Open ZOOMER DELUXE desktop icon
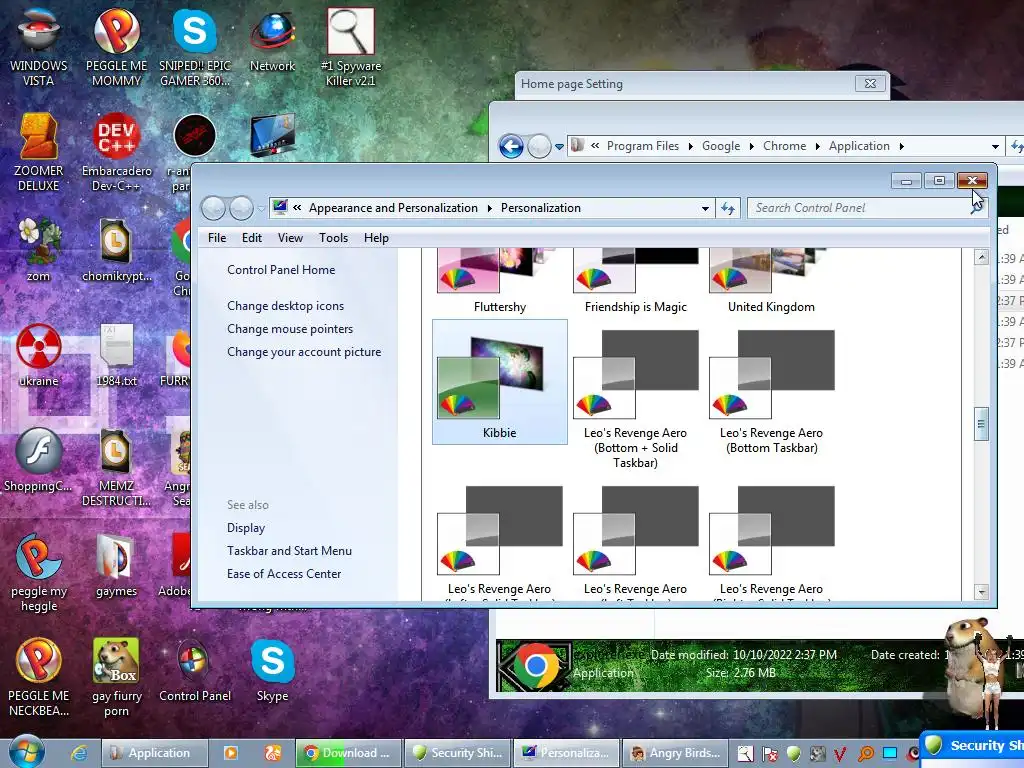The height and width of the screenshot is (768, 1024). point(39,152)
